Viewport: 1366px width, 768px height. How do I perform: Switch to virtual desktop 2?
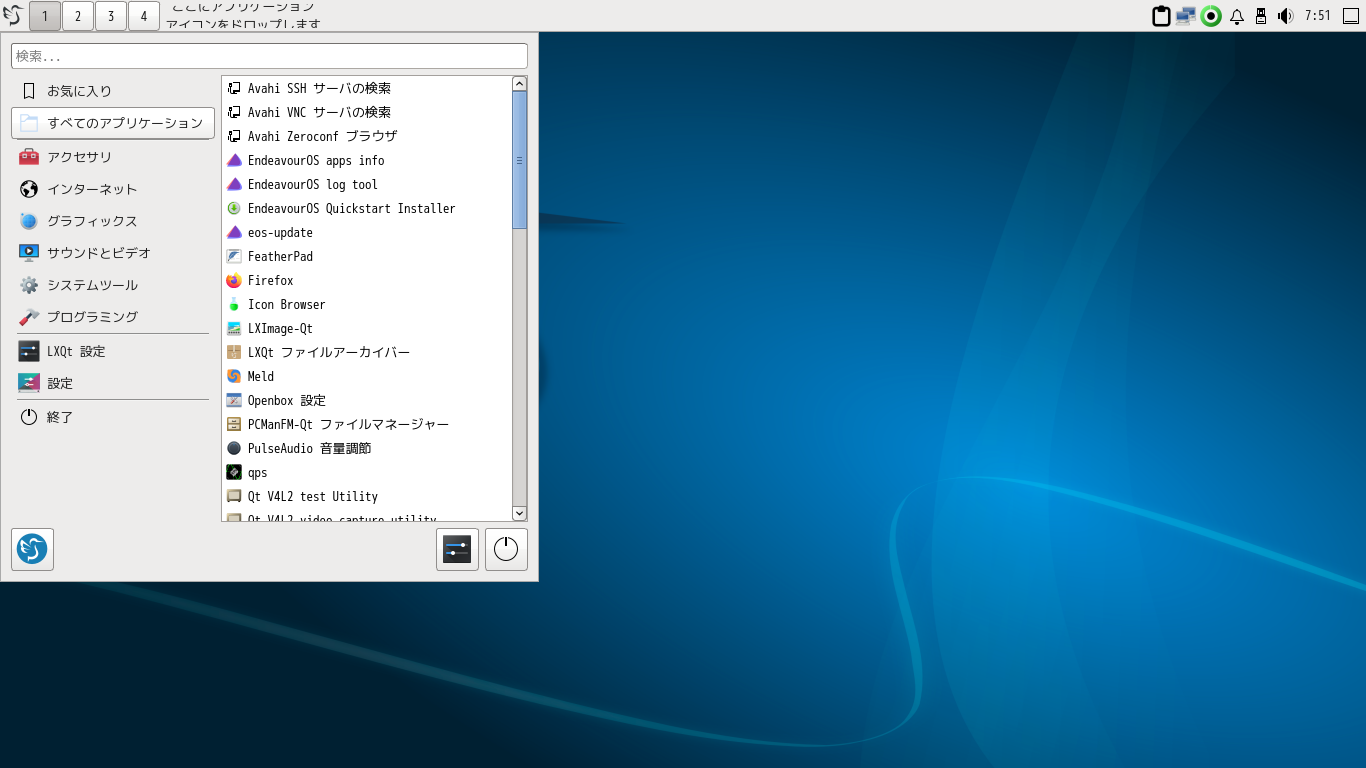[x=78, y=16]
